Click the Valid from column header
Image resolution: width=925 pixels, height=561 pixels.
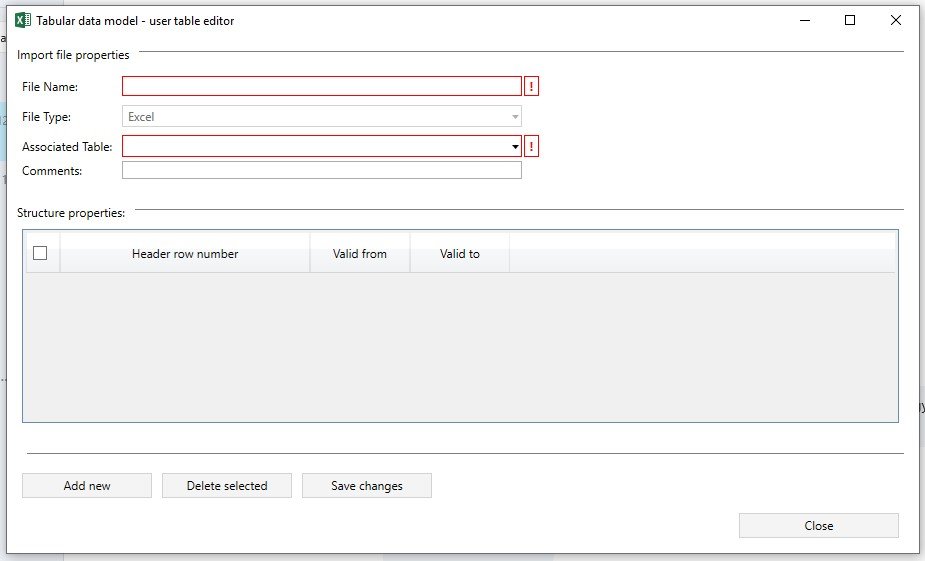pyautogui.click(x=360, y=254)
